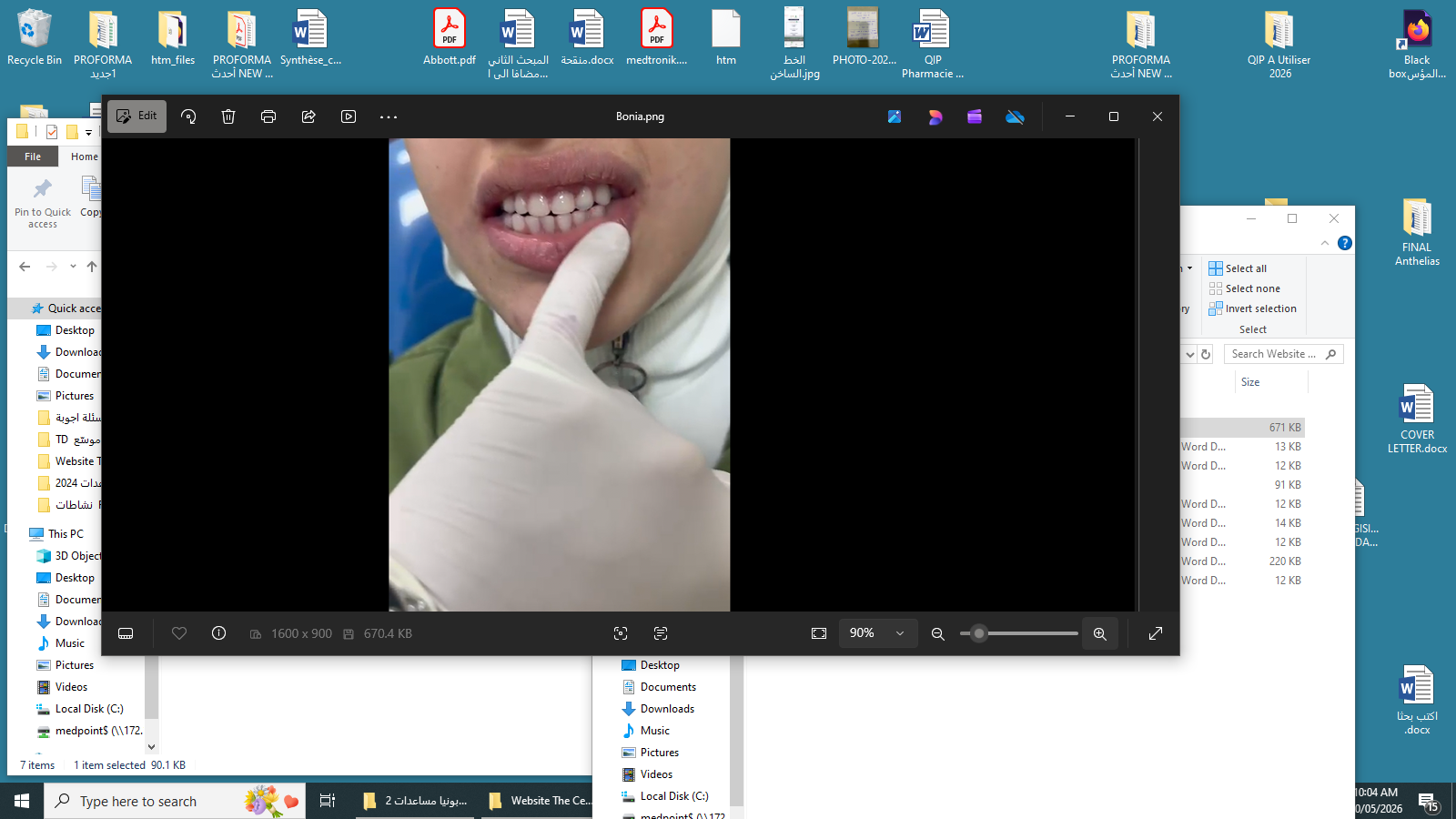The height and width of the screenshot is (819, 1456).
Task: Open Website folder in Quick access
Action: (69, 461)
